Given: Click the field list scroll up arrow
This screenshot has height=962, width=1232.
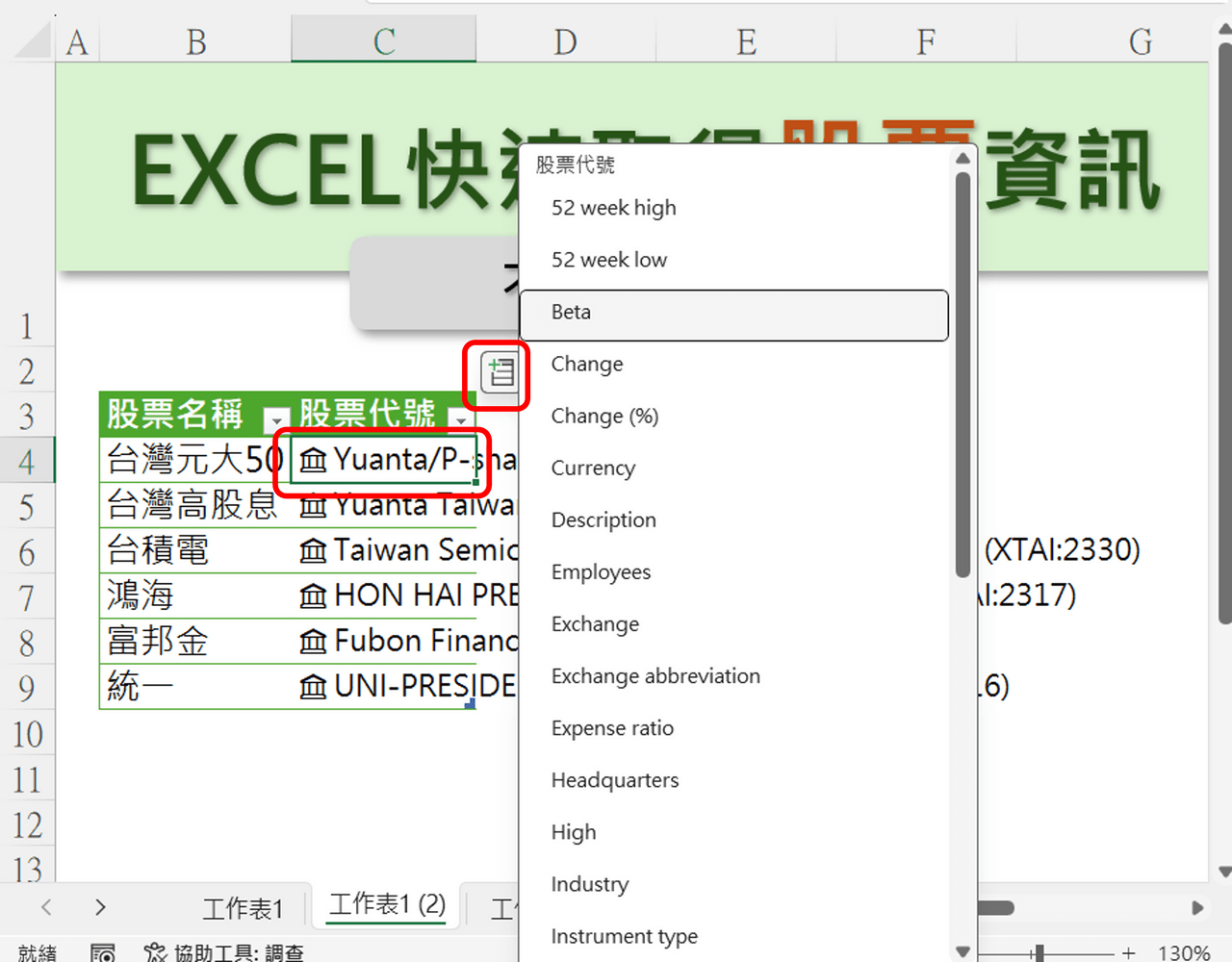Looking at the screenshot, I should 962,159.
